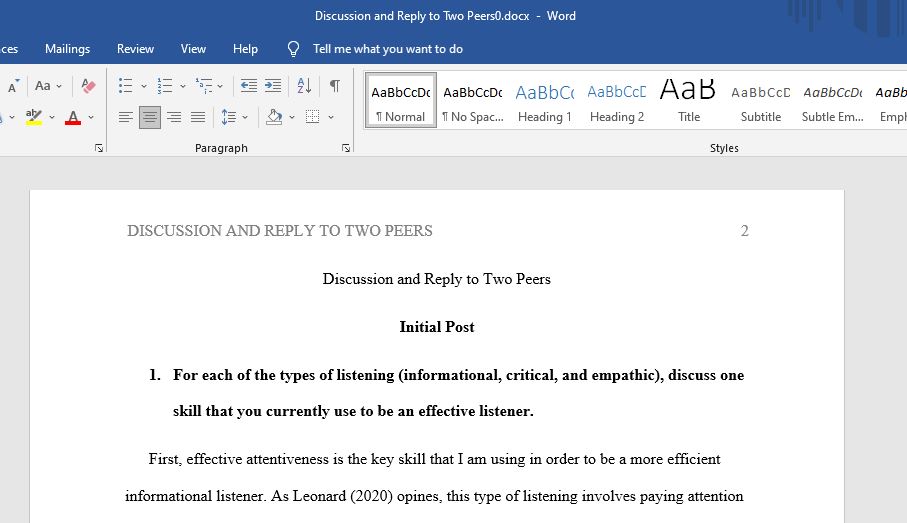Open the Shading color dropdown arrow
Image resolution: width=907 pixels, height=523 pixels.
coord(292,117)
